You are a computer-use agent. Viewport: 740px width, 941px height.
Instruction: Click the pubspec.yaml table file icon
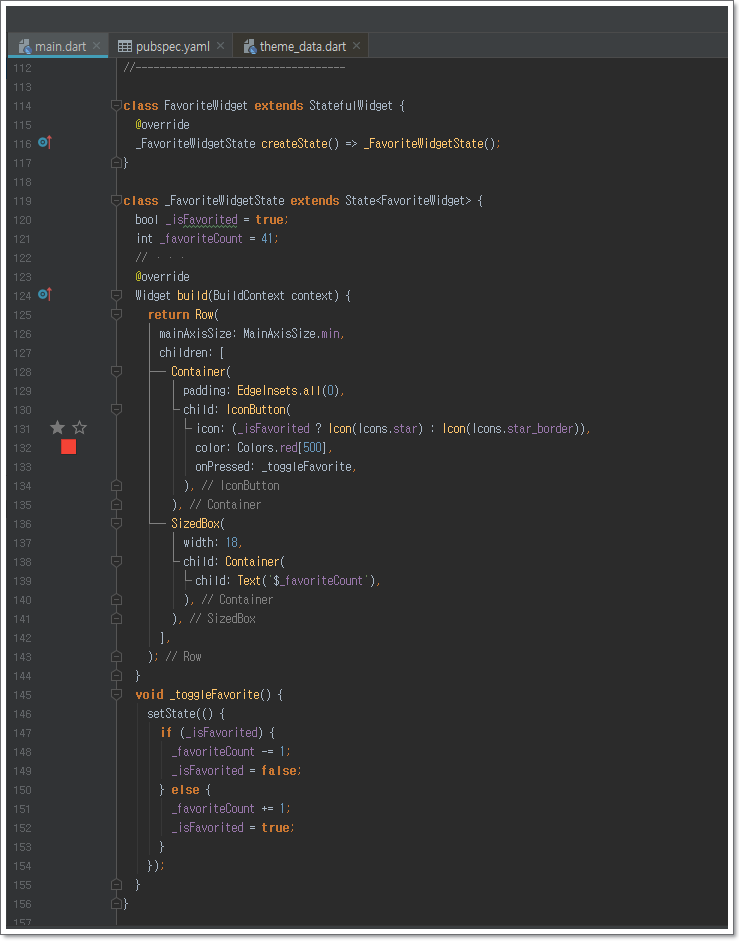[x=125, y=46]
